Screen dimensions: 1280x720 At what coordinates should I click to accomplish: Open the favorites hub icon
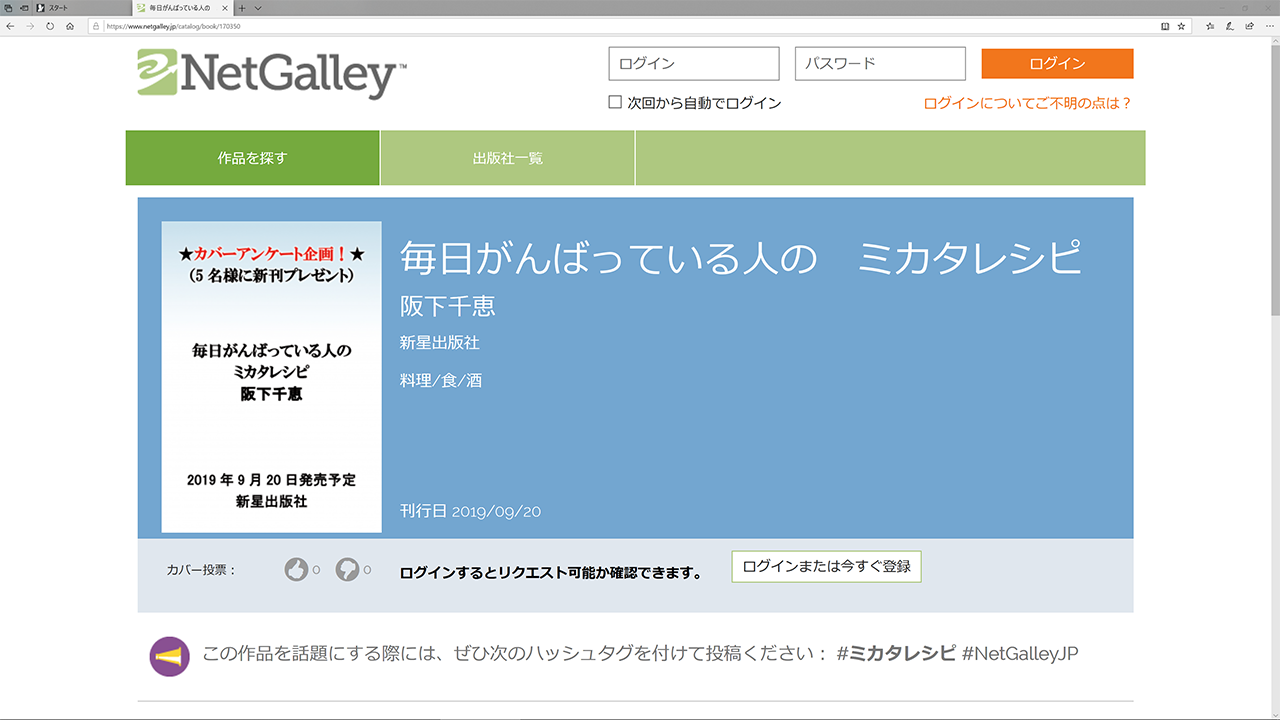[1210, 26]
